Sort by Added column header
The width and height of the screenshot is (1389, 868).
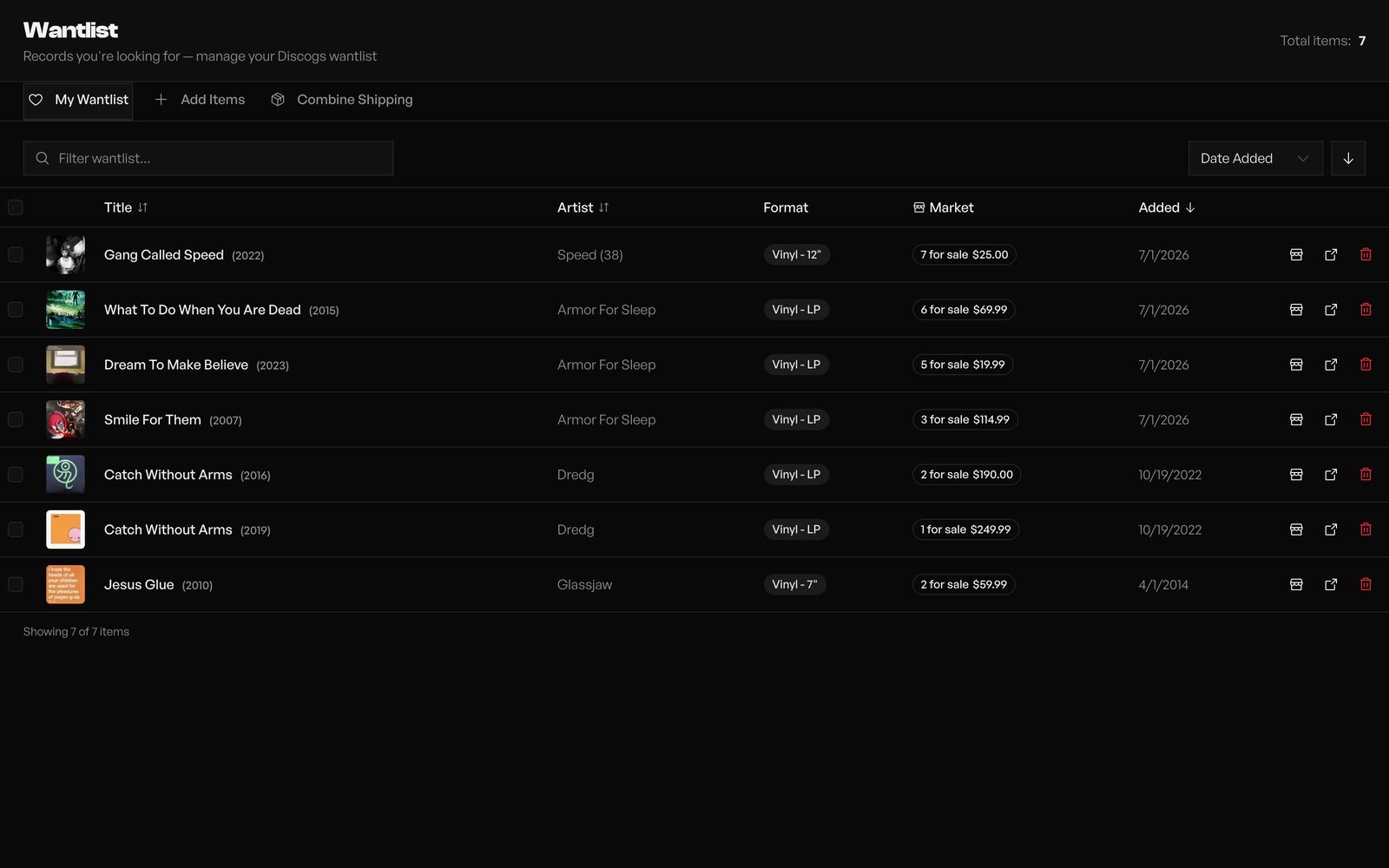click(x=1167, y=207)
